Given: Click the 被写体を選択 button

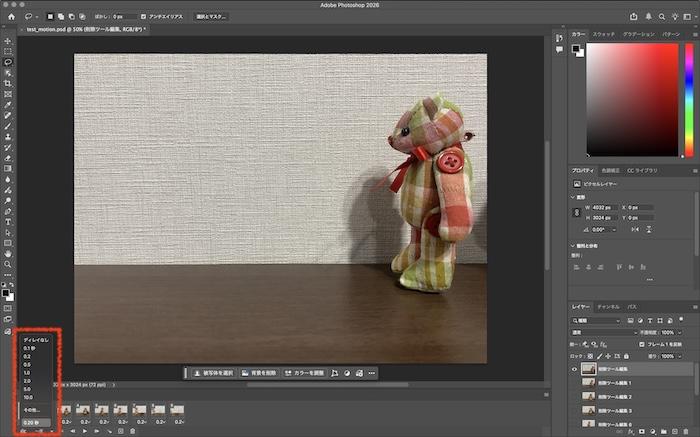Looking at the screenshot, I should pos(213,372).
